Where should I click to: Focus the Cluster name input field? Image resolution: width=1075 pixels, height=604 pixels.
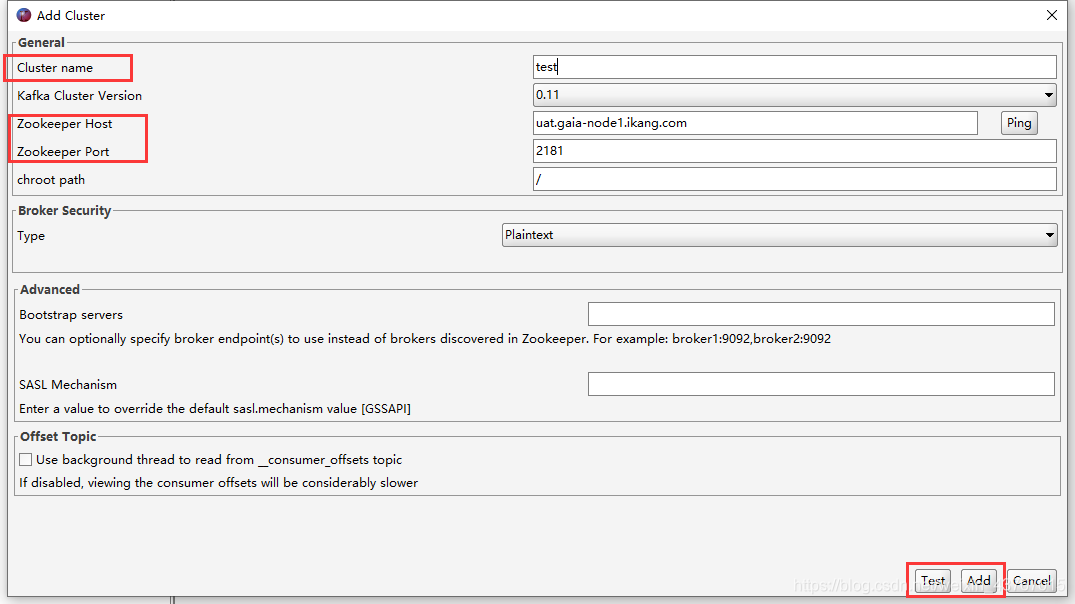tap(795, 67)
